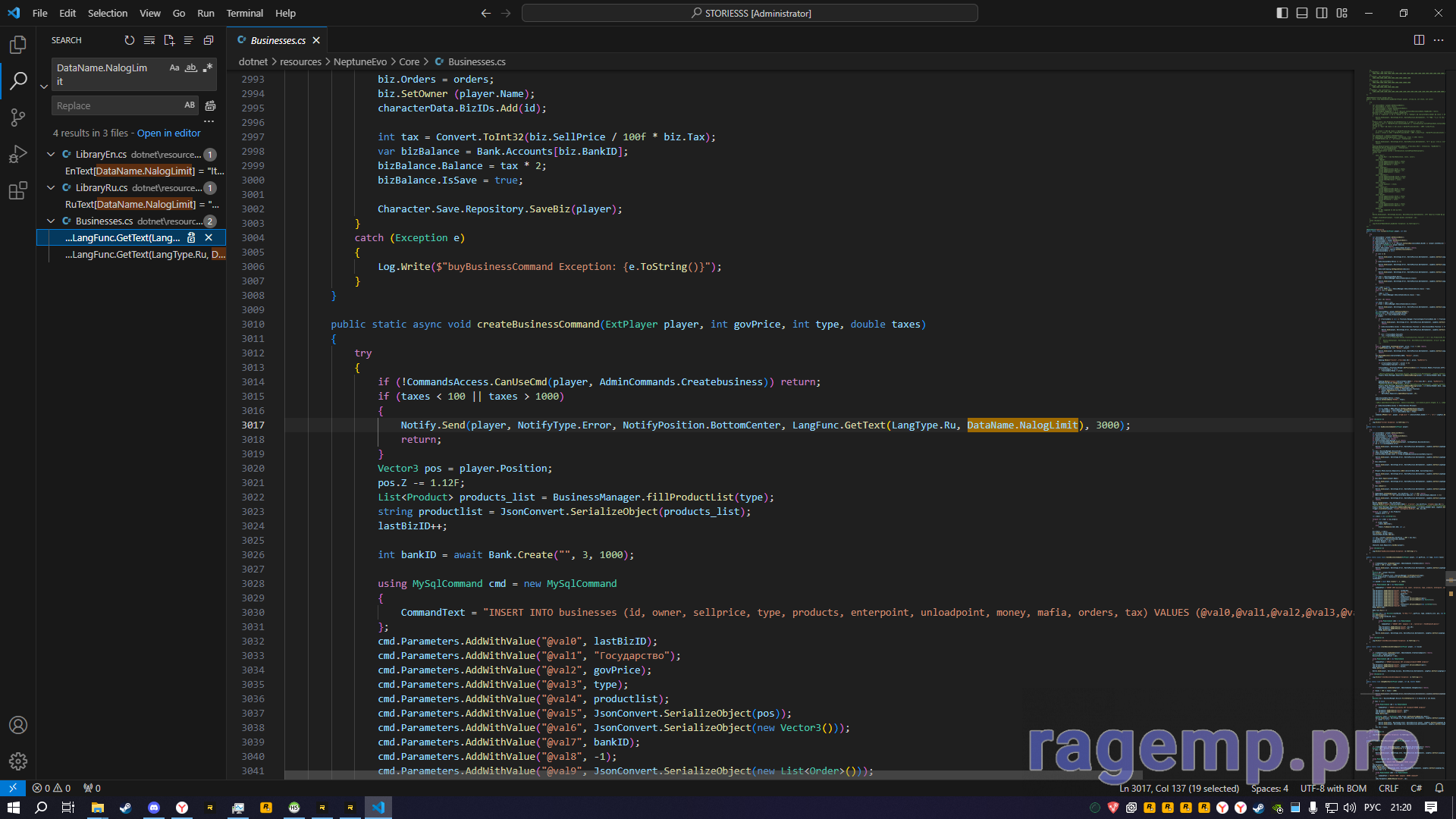
Task: Click the Customize Layout icon in the title bar
Action: pyautogui.click(x=1342, y=13)
